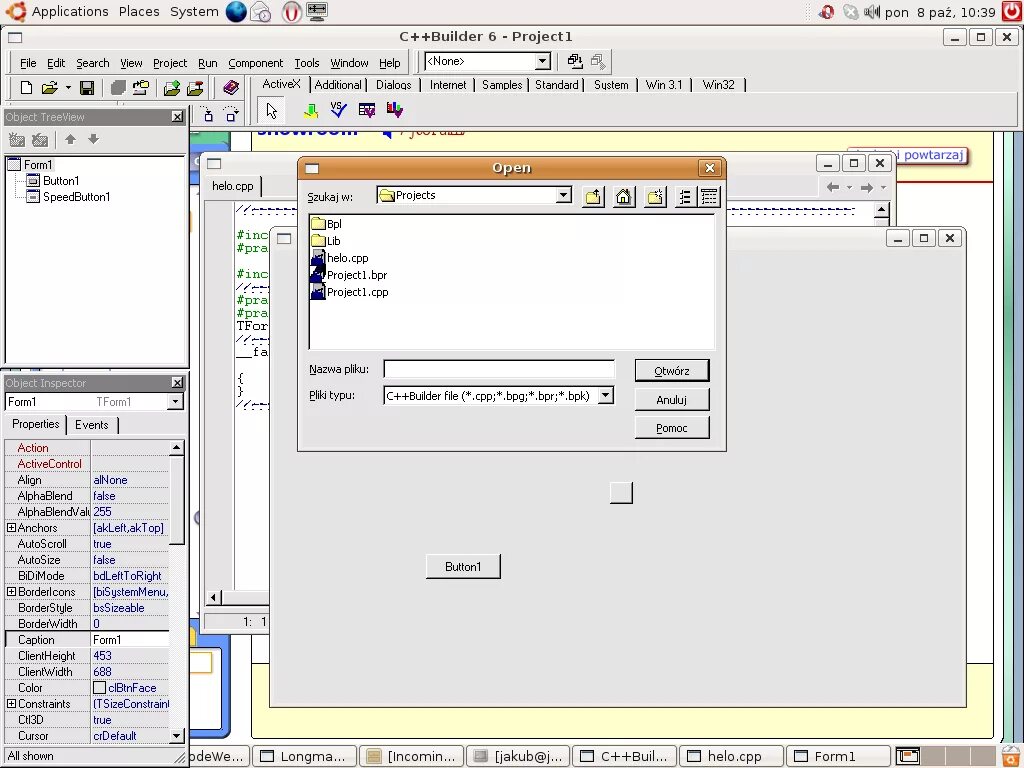Click the helo.cpp tab in the code editor
The image size is (1024, 768).
point(232,186)
